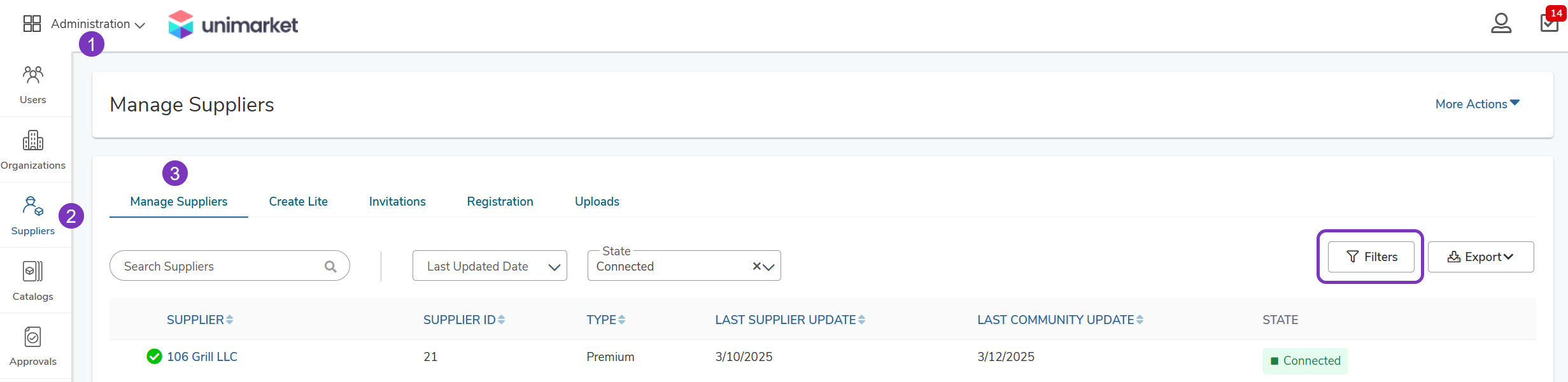Open the user profile icon
The height and width of the screenshot is (382, 1568).
1501,24
